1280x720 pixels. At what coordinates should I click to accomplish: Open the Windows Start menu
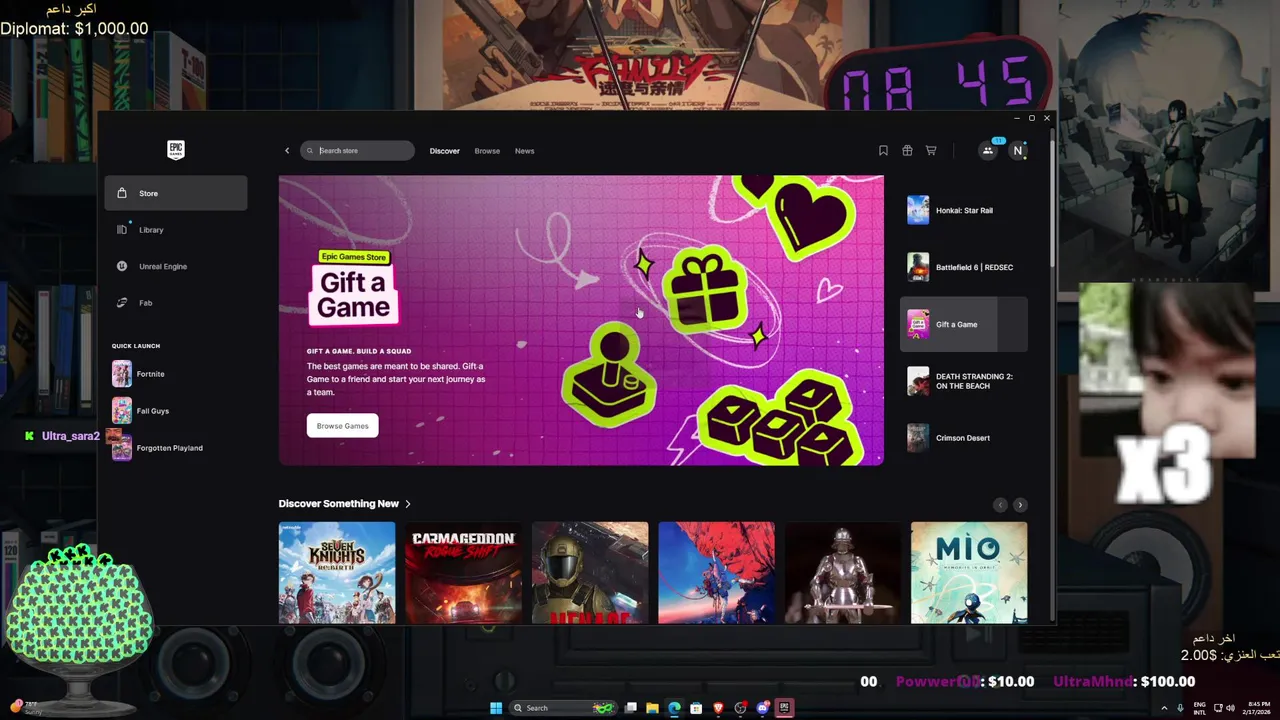pyautogui.click(x=496, y=708)
